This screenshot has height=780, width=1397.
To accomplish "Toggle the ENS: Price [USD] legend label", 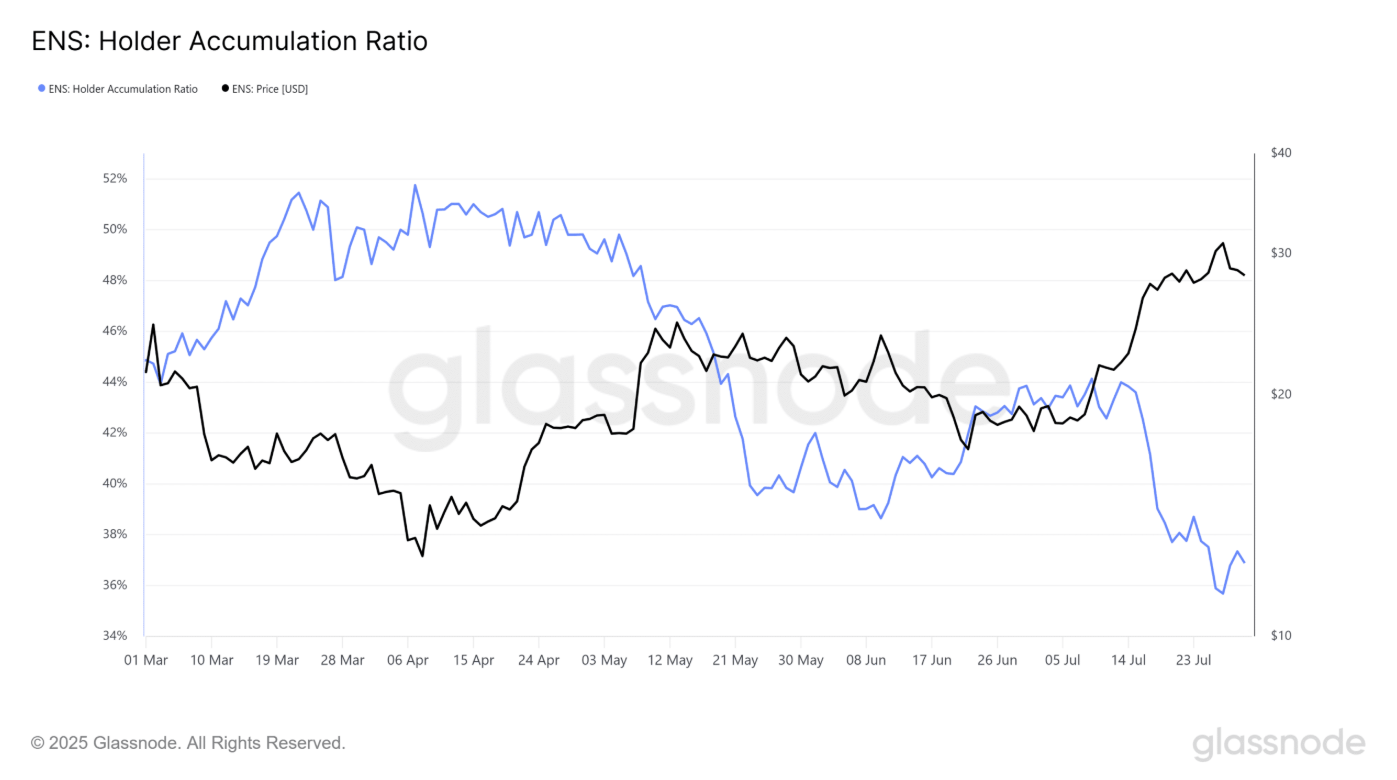I will click(270, 89).
